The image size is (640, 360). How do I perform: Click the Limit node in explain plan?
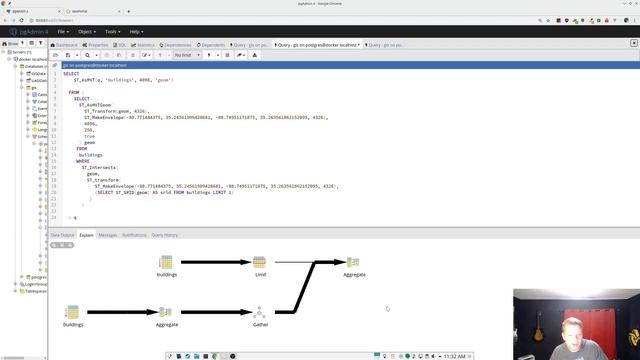tap(260, 262)
